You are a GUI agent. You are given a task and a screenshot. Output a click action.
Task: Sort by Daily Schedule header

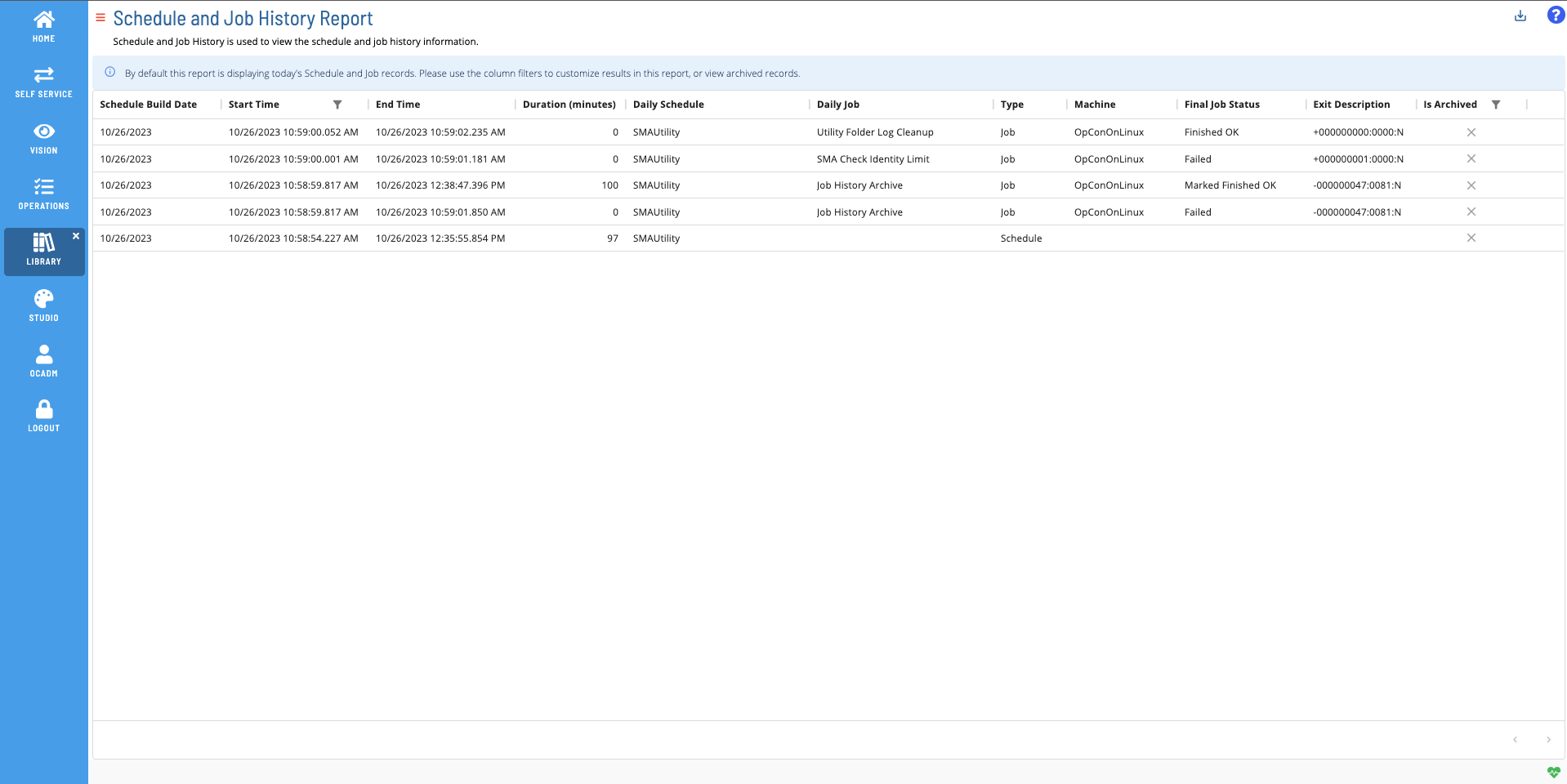[668, 105]
